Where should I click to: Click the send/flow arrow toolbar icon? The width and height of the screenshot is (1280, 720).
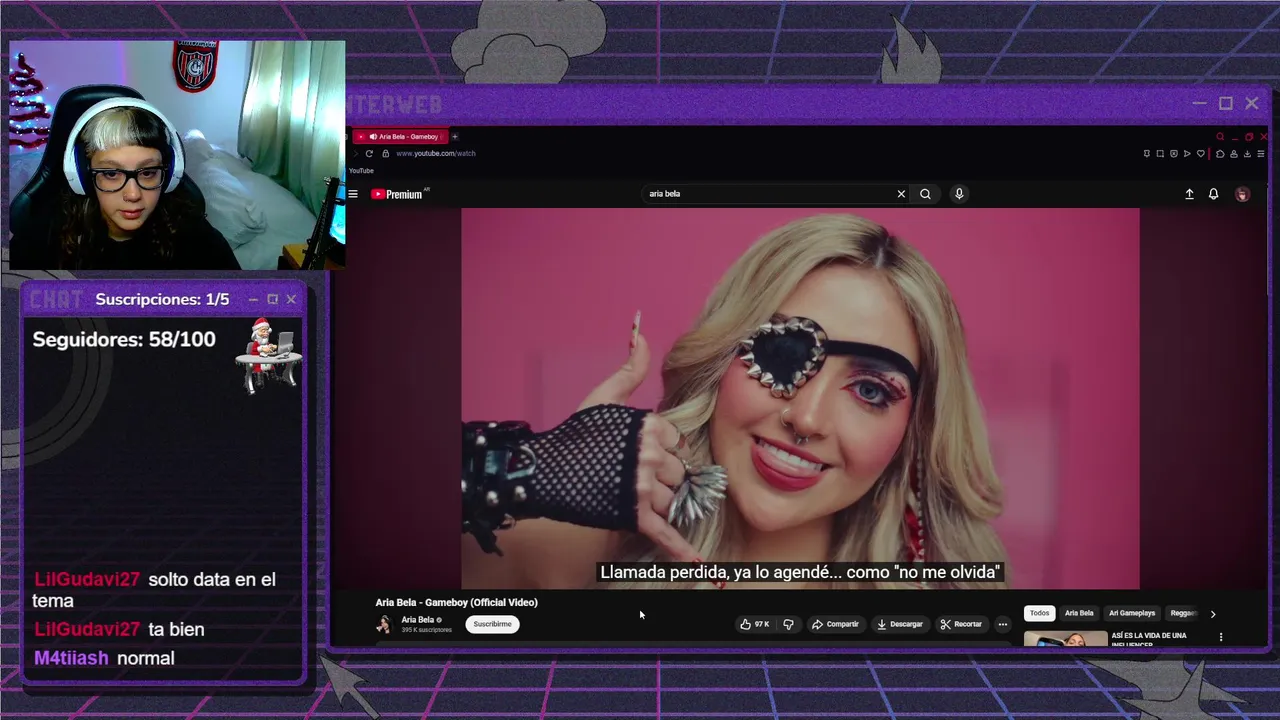tap(1187, 154)
